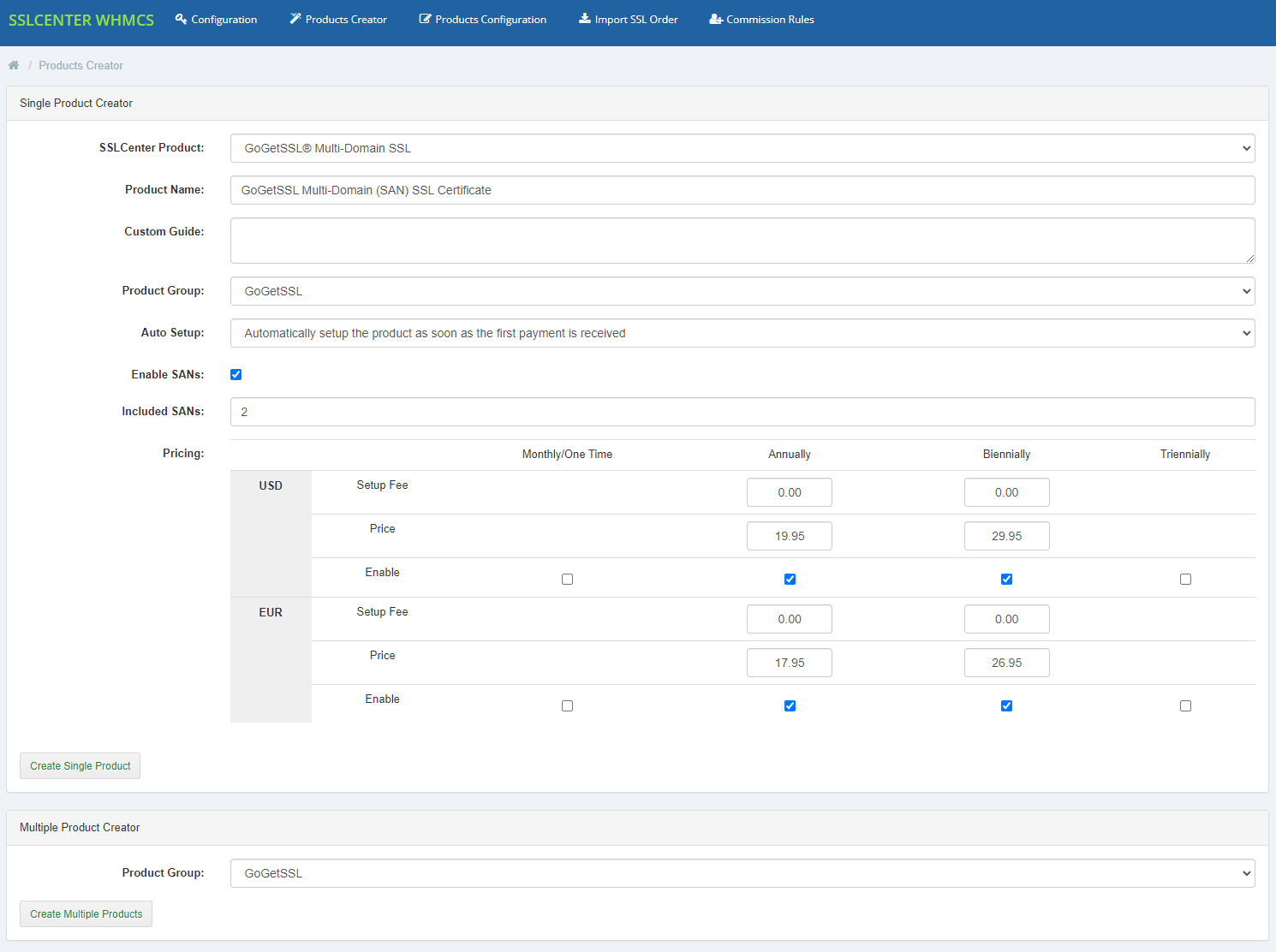The height and width of the screenshot is (952, 1276).
Task: Click the Single Product Creator panel heading
Action: (x=76, y=103)
